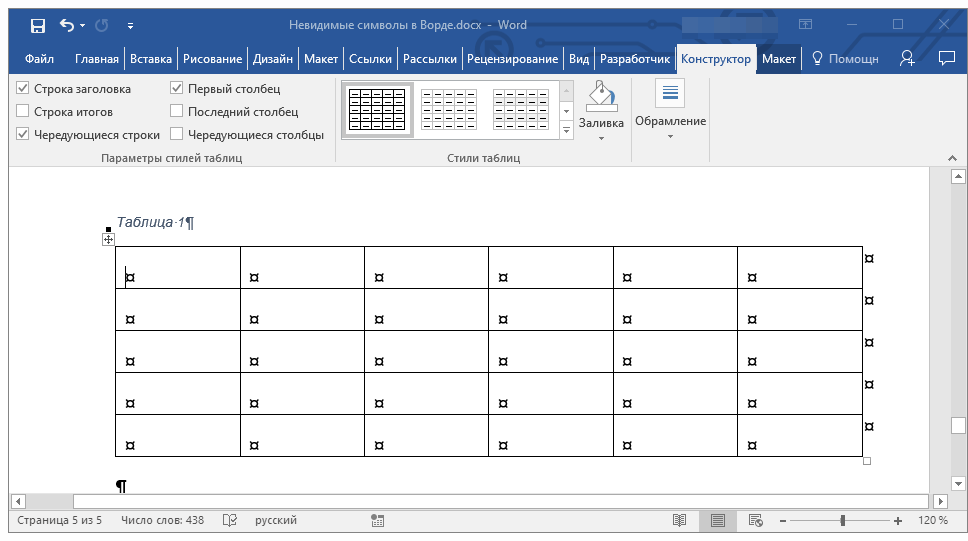Screen dimensions: 968x541
Task: Open the Customize Quick Access Toolbar dropdown
Action: [131, 25]
